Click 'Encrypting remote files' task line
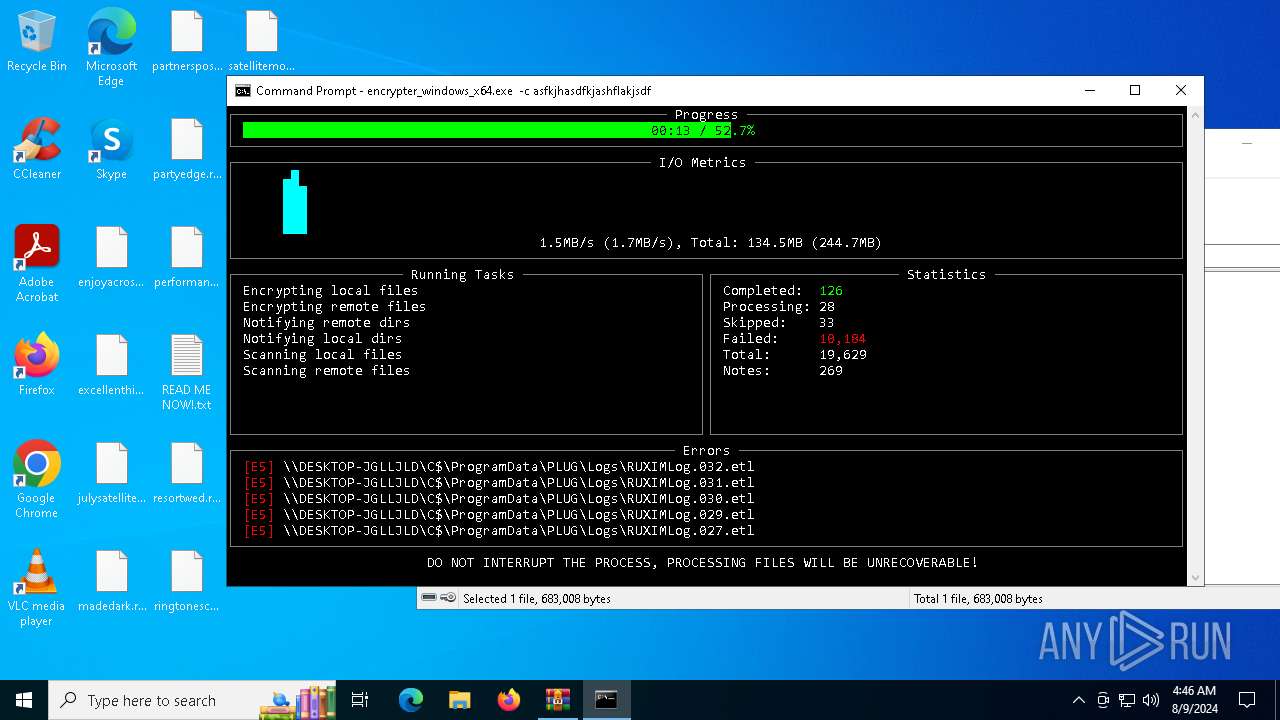The width and height of the screenshot is (1280, 720). 334,306
